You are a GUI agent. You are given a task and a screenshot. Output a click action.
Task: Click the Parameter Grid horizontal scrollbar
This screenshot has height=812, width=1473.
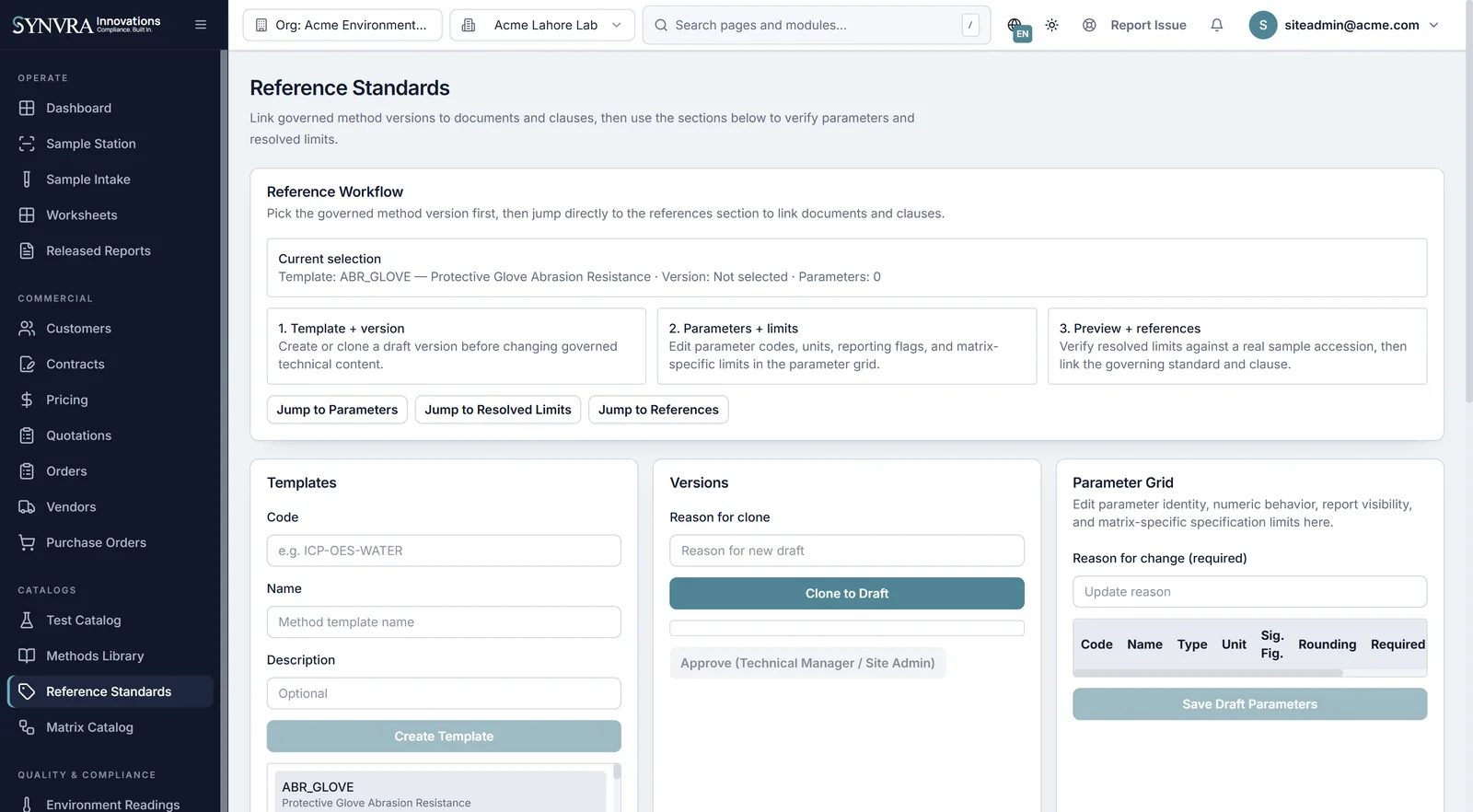click(1208, 673)
